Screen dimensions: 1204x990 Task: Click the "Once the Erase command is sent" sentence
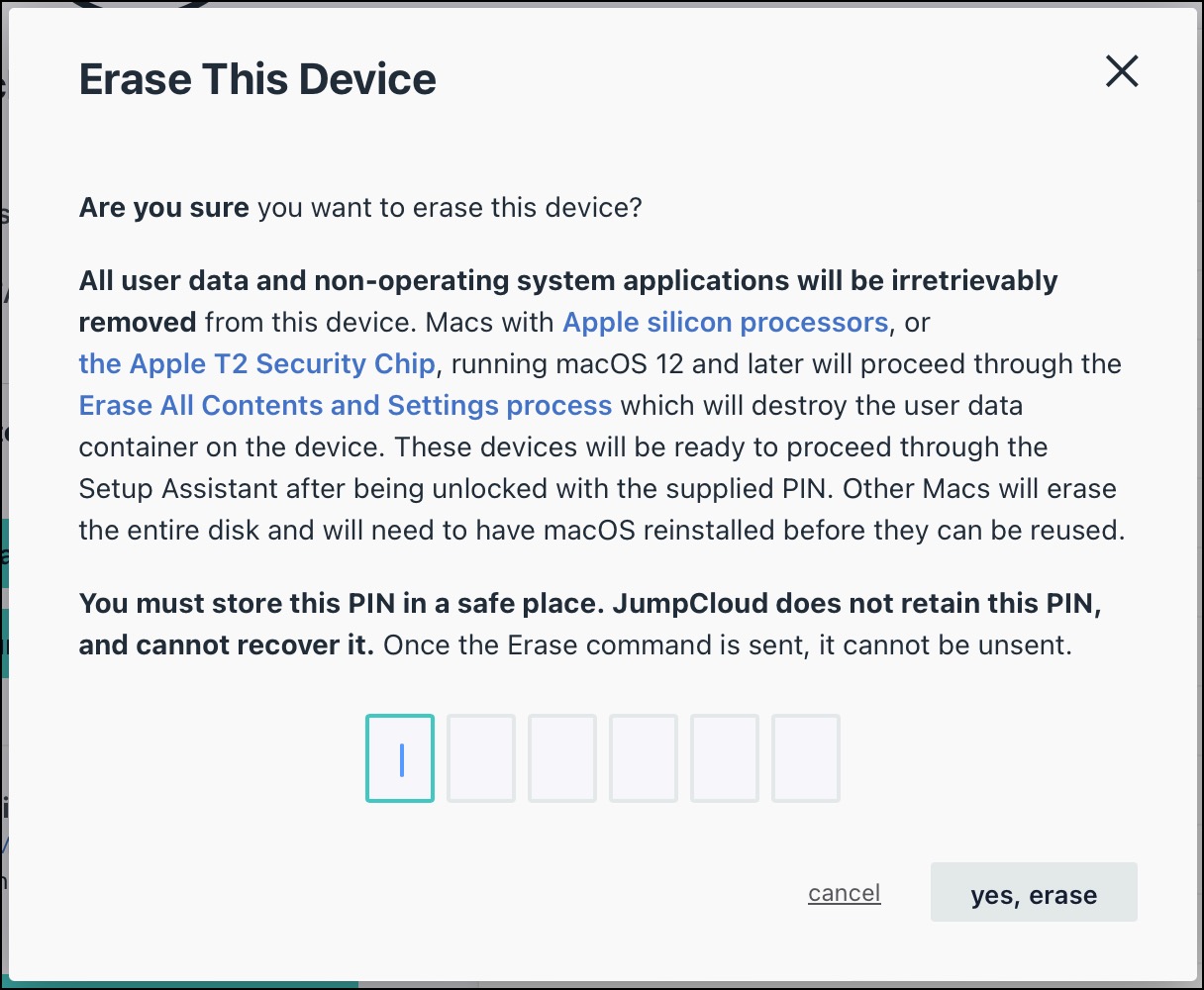(727, 645)
